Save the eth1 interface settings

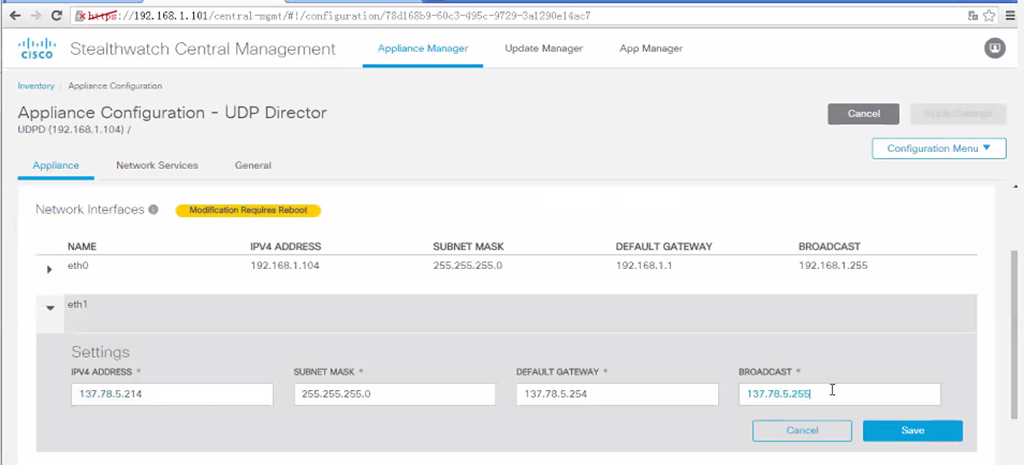pyautogui.click(x=912, y=430)
